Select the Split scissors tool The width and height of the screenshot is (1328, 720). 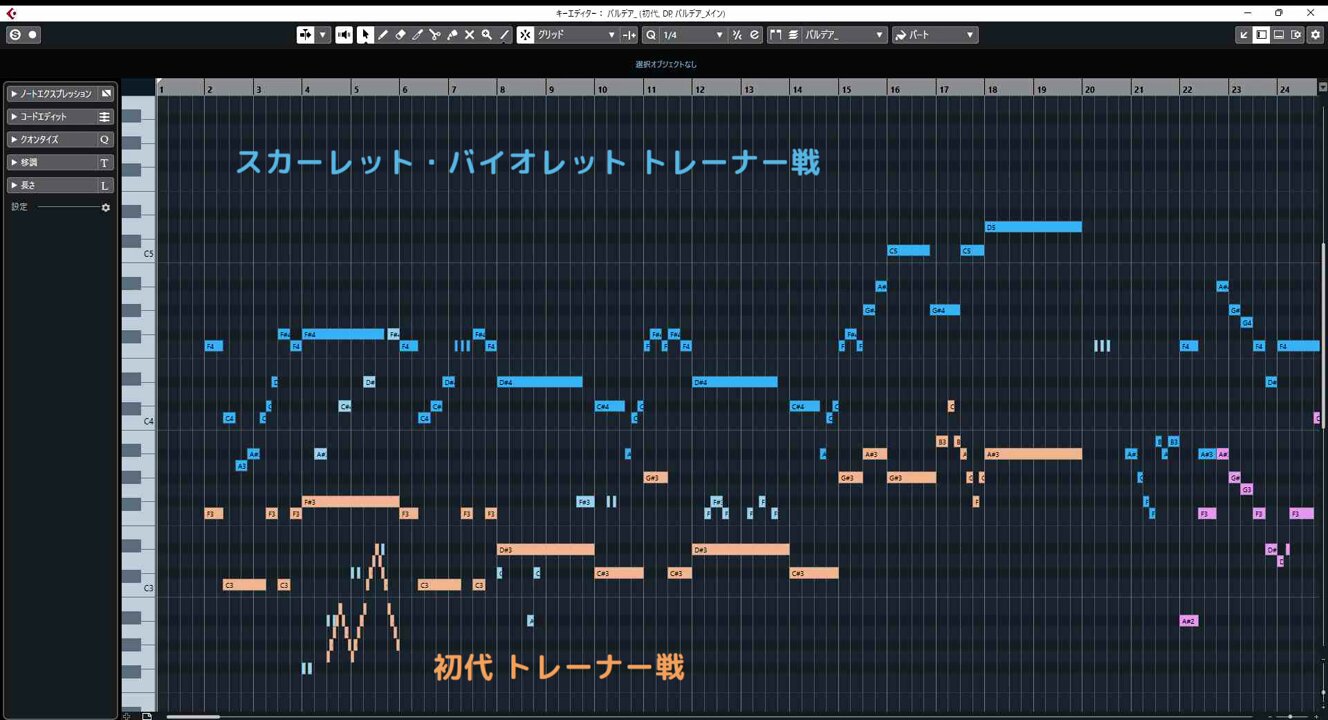(434, 35)
